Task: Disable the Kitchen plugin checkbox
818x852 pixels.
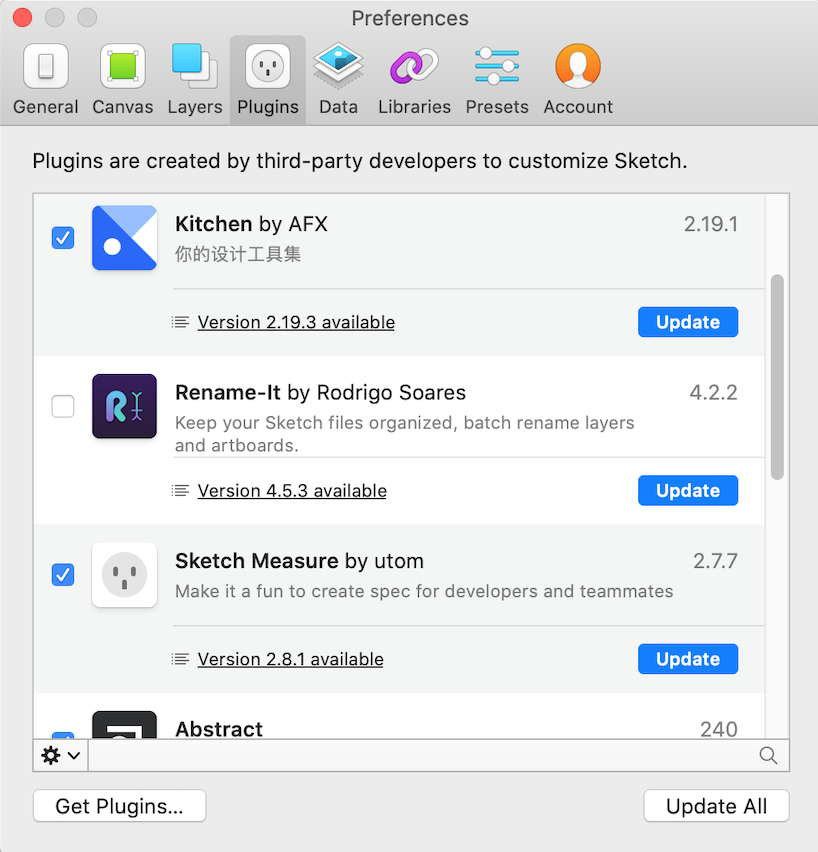Action: (x=63, y=238)
